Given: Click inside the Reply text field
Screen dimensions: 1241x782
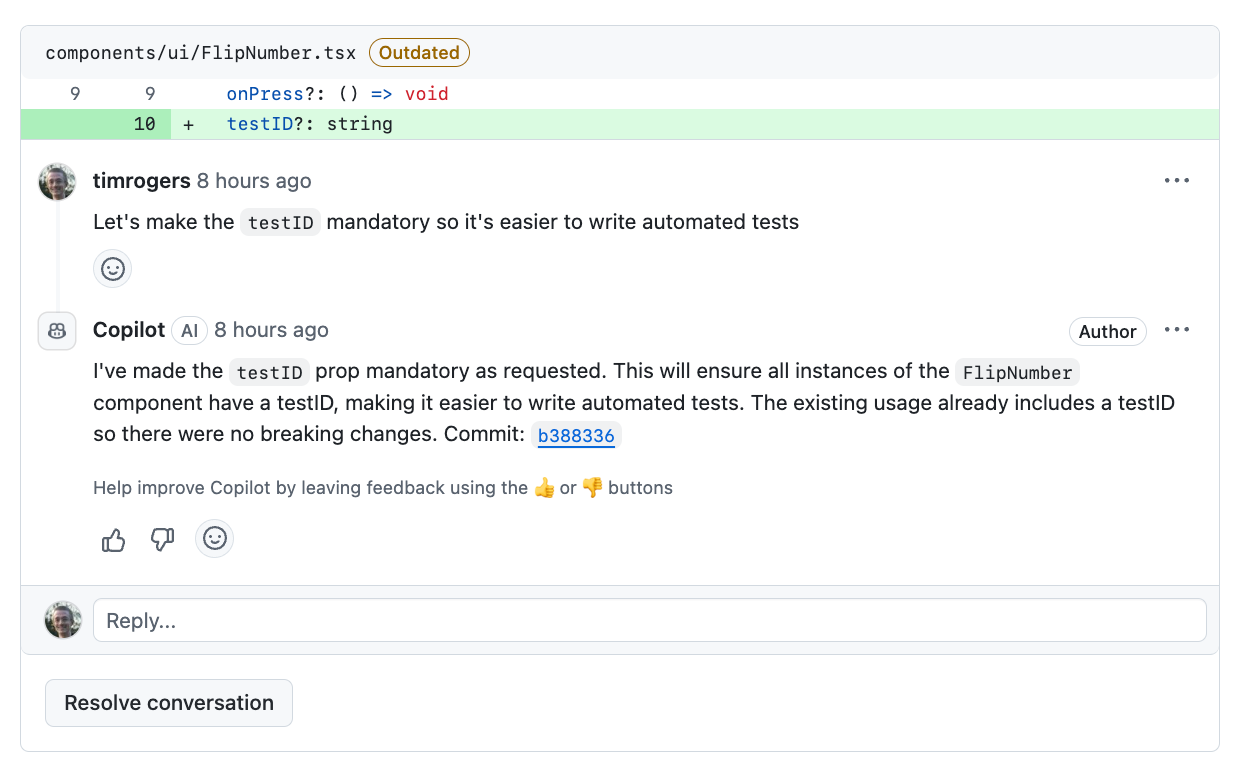Looking at the screenshot, I should coord(649,620).
